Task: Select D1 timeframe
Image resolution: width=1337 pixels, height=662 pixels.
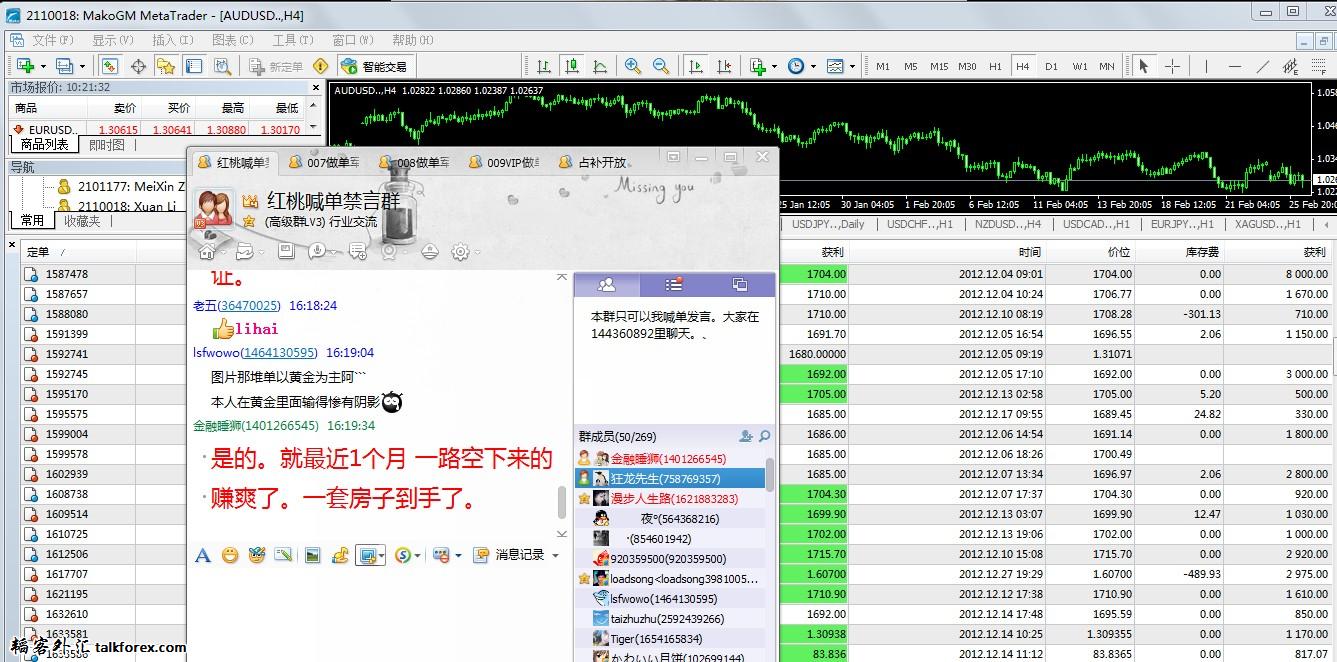Action: point(1051,66)
